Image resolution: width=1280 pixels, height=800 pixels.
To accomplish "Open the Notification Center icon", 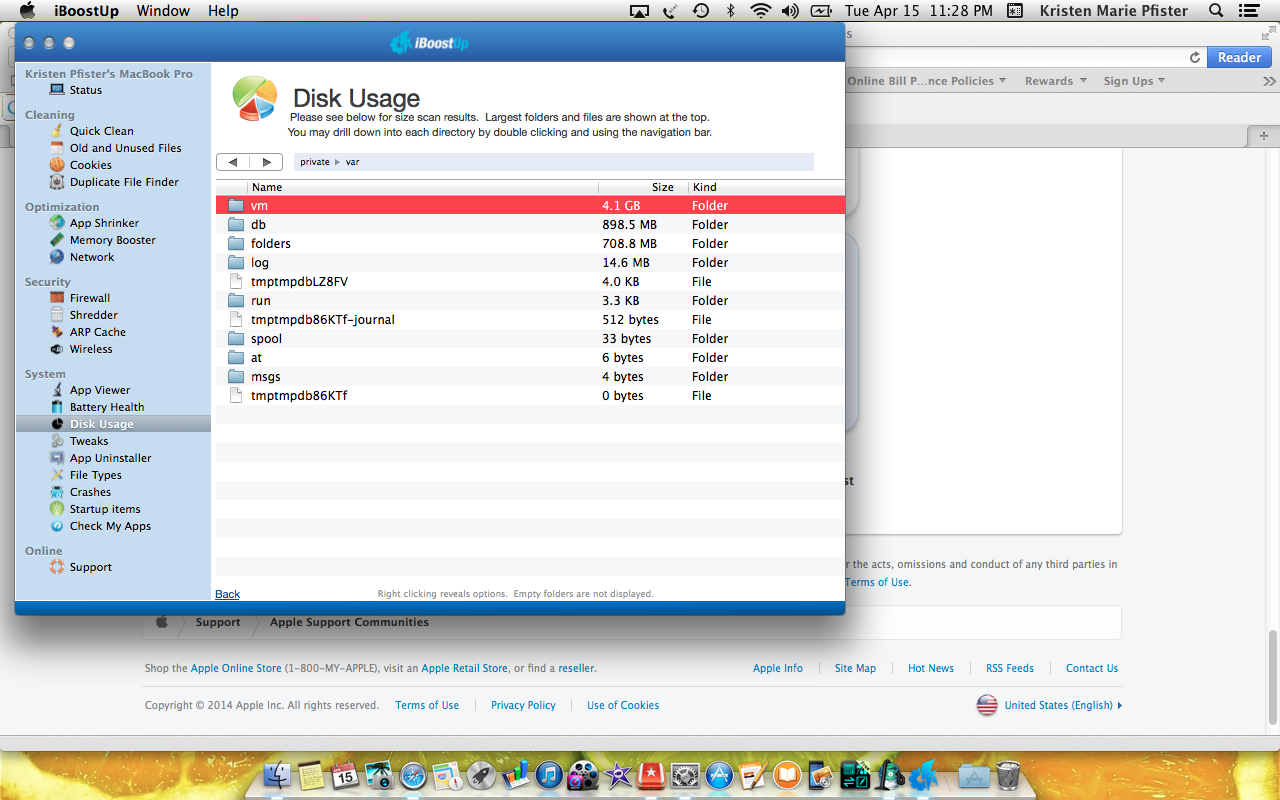I will [x=1248, y=11].
